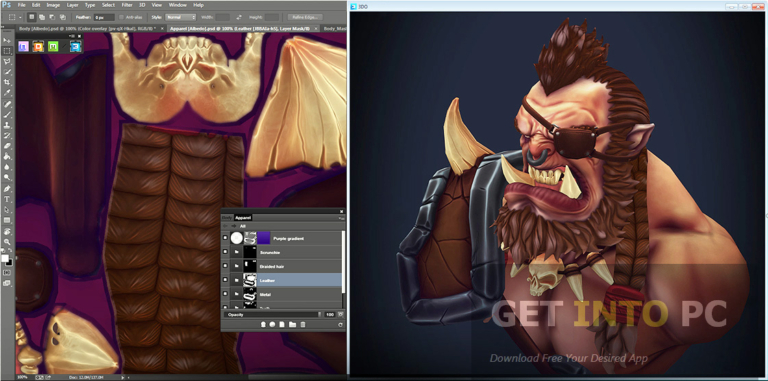Select the Pen tool

tap(7, 189)
